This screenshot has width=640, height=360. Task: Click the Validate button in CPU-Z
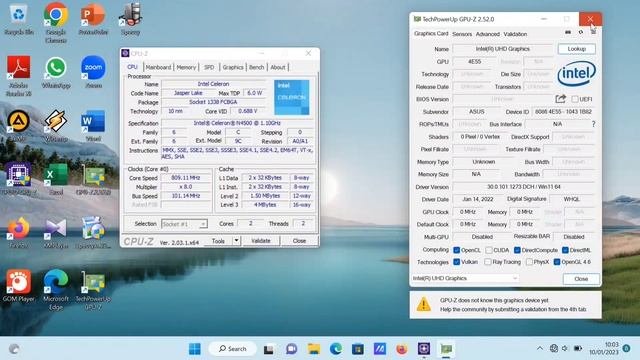pyautogui.click(x=261, y=241)
